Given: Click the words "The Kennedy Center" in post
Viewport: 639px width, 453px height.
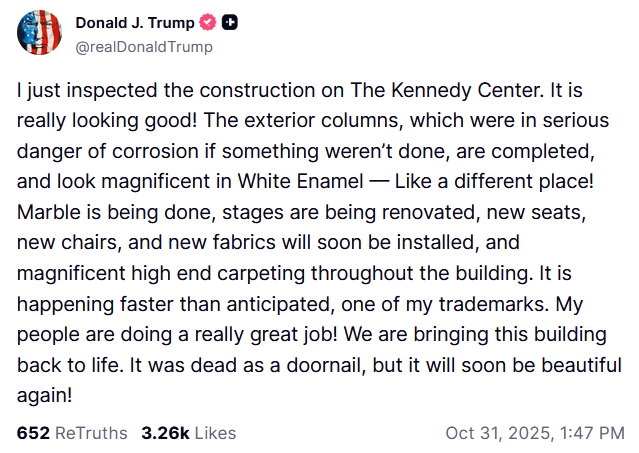Looking at the screenshot, I should pos(447,90).
